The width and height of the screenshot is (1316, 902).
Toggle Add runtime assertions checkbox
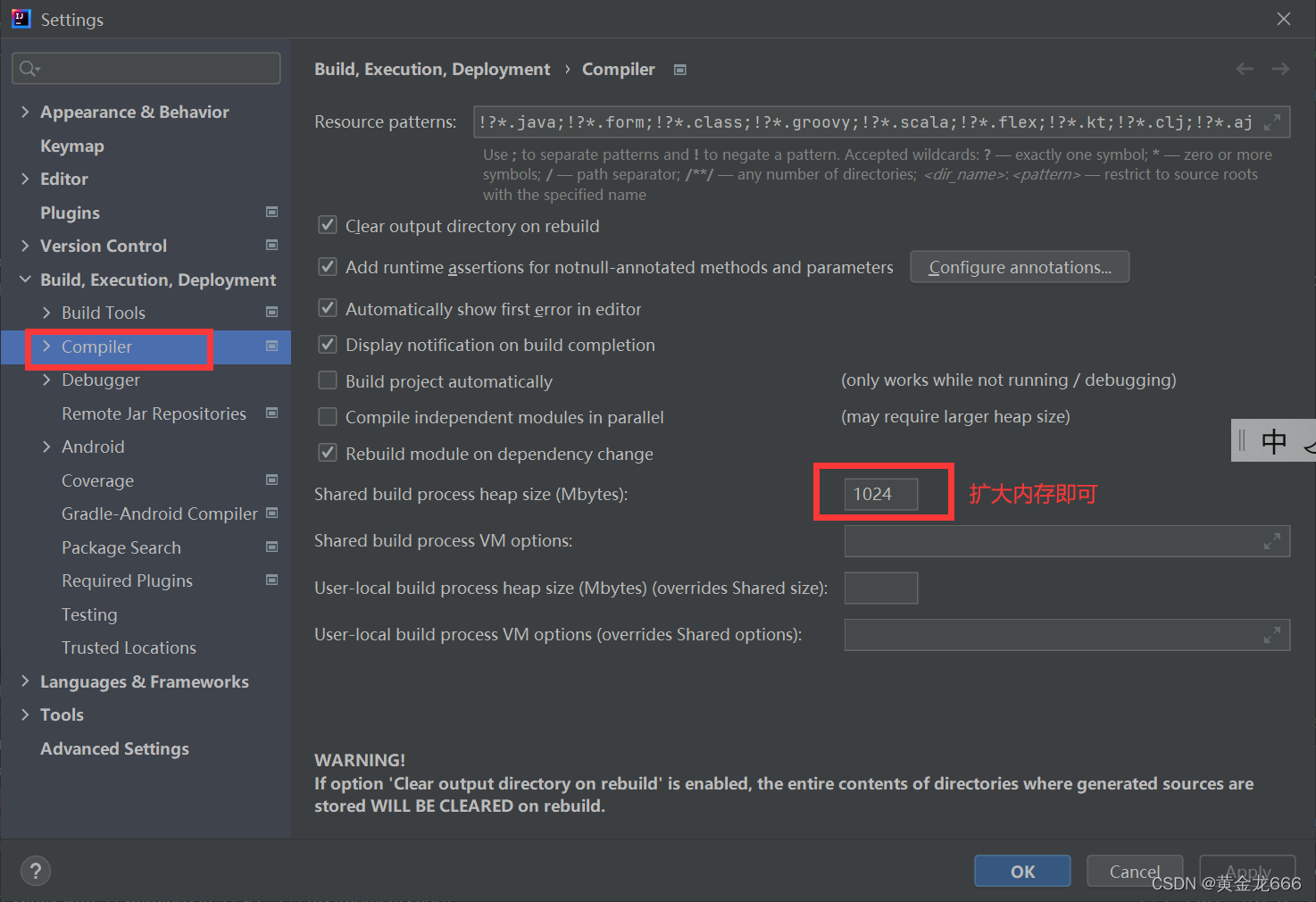click(x=328, y=266)
